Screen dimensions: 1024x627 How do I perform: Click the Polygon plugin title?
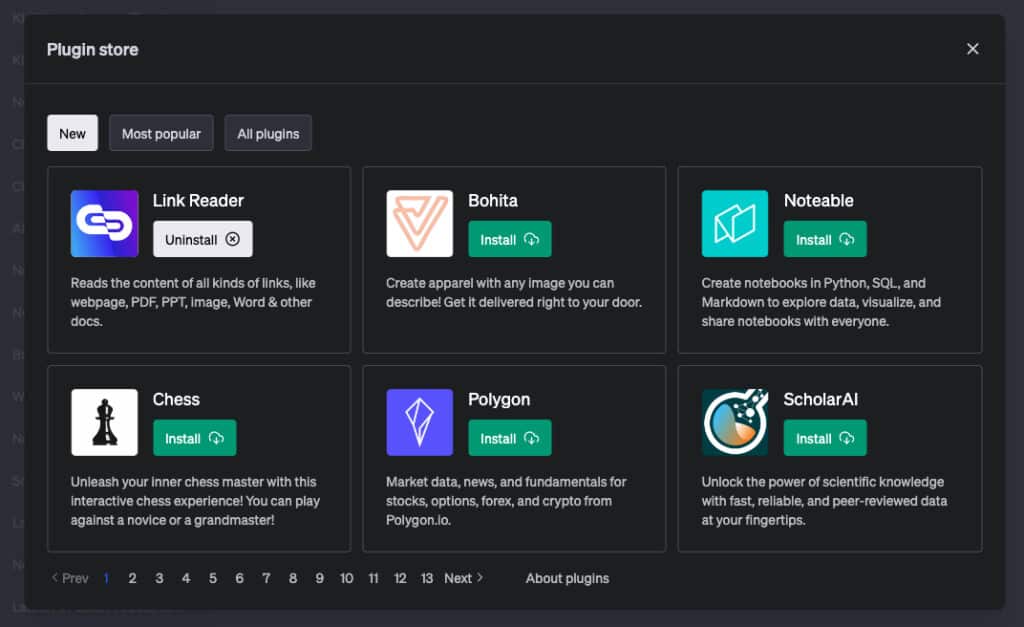(x=499, y=399)
